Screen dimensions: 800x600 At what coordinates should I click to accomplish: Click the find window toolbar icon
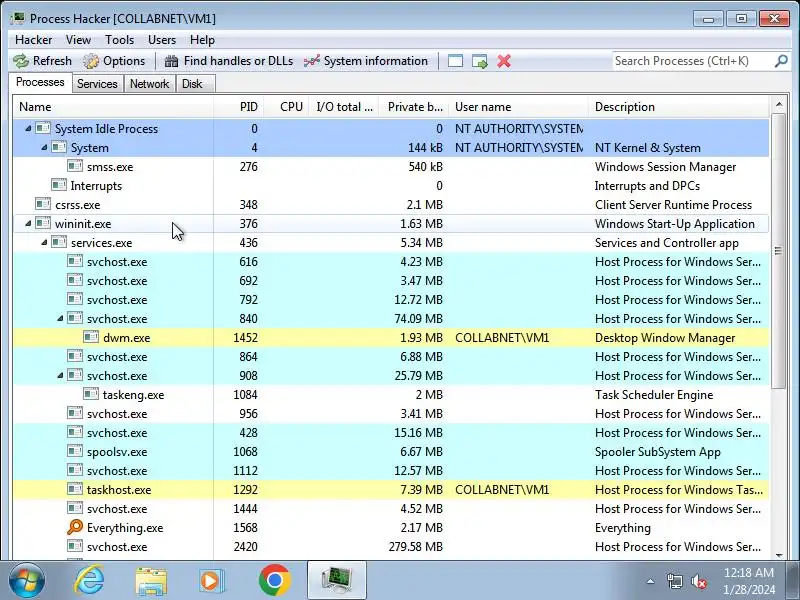[x=455, y=61]
